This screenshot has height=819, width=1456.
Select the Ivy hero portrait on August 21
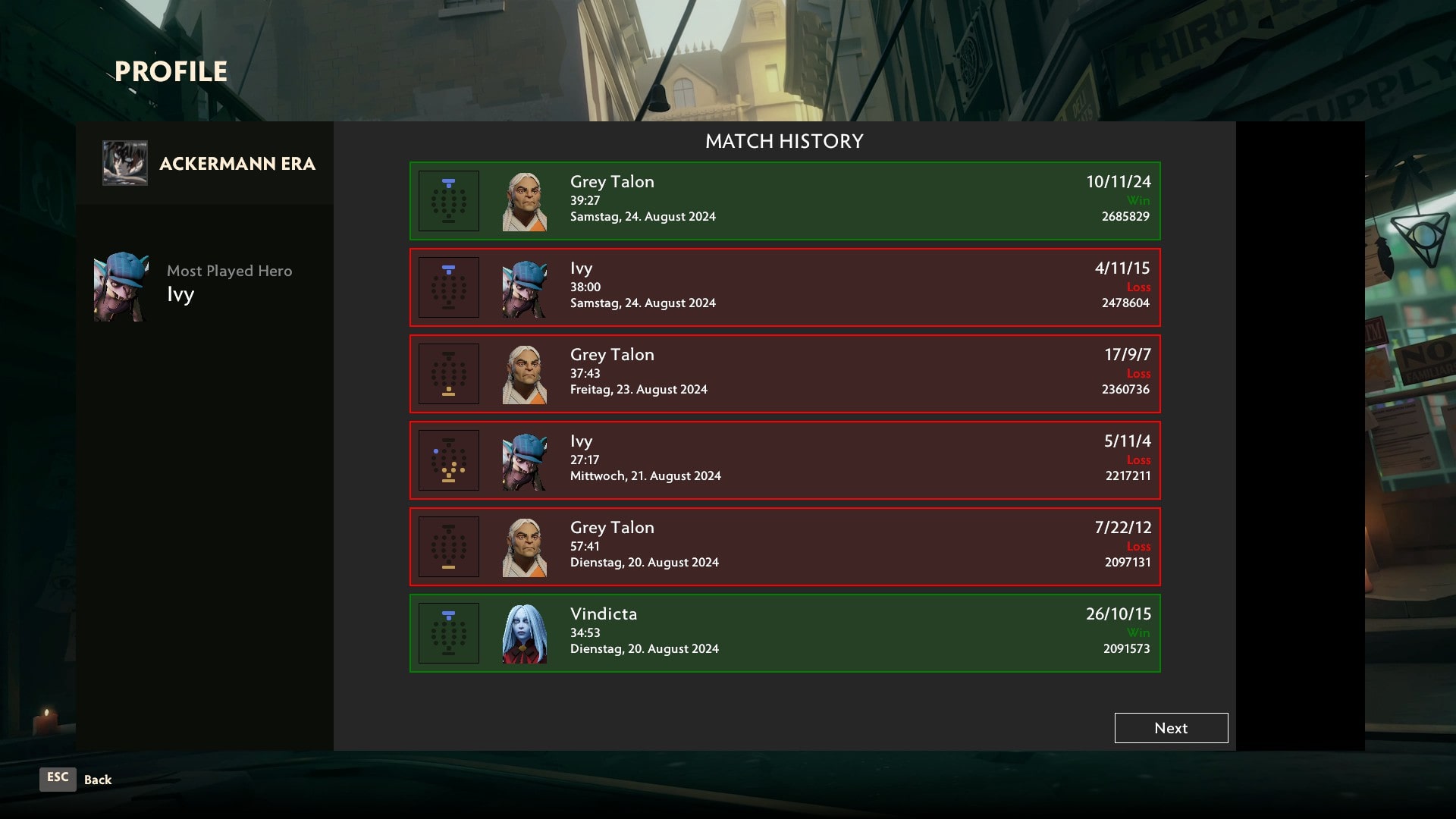click(524, 459)
